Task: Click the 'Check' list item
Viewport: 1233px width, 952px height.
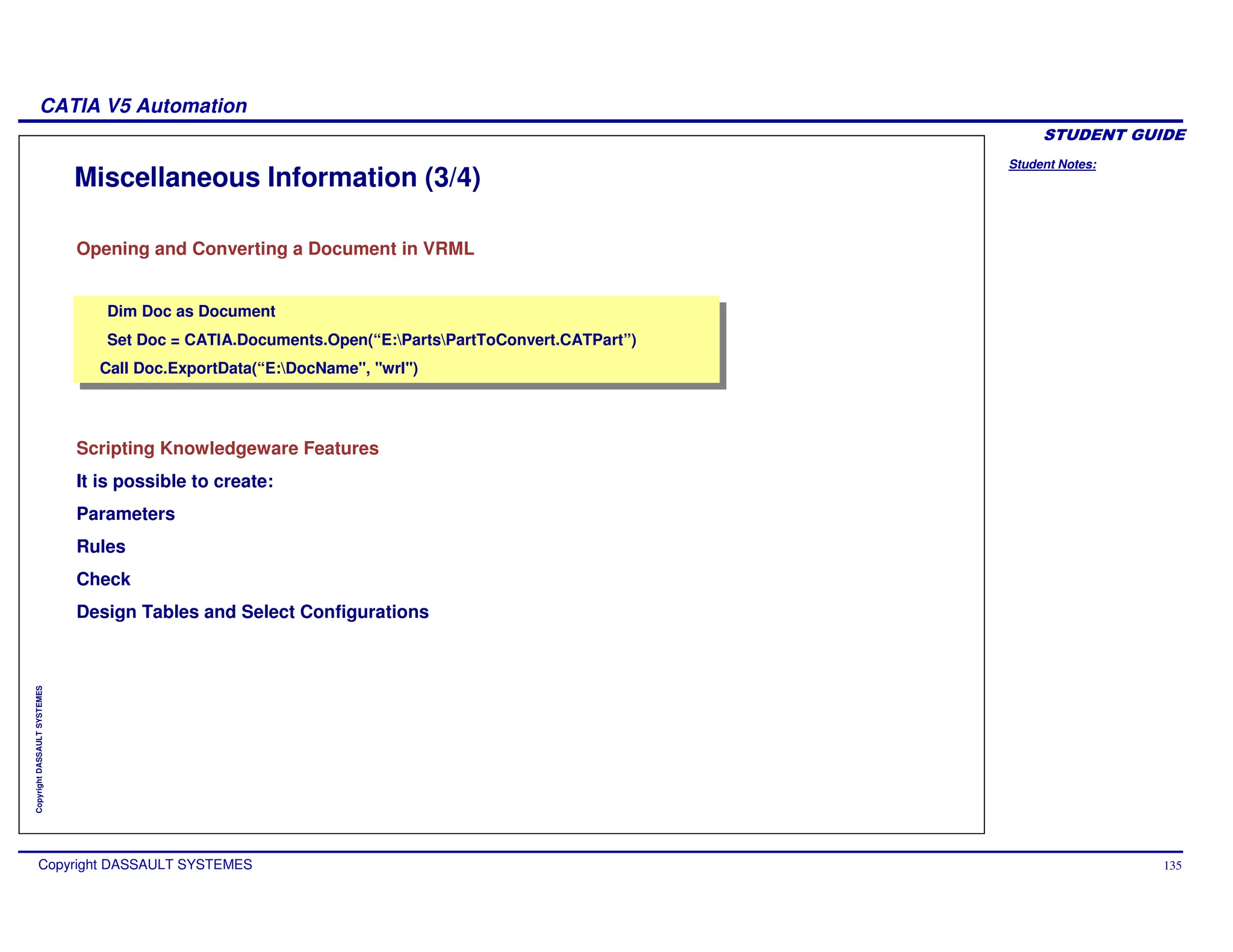Action: (104, 579)
